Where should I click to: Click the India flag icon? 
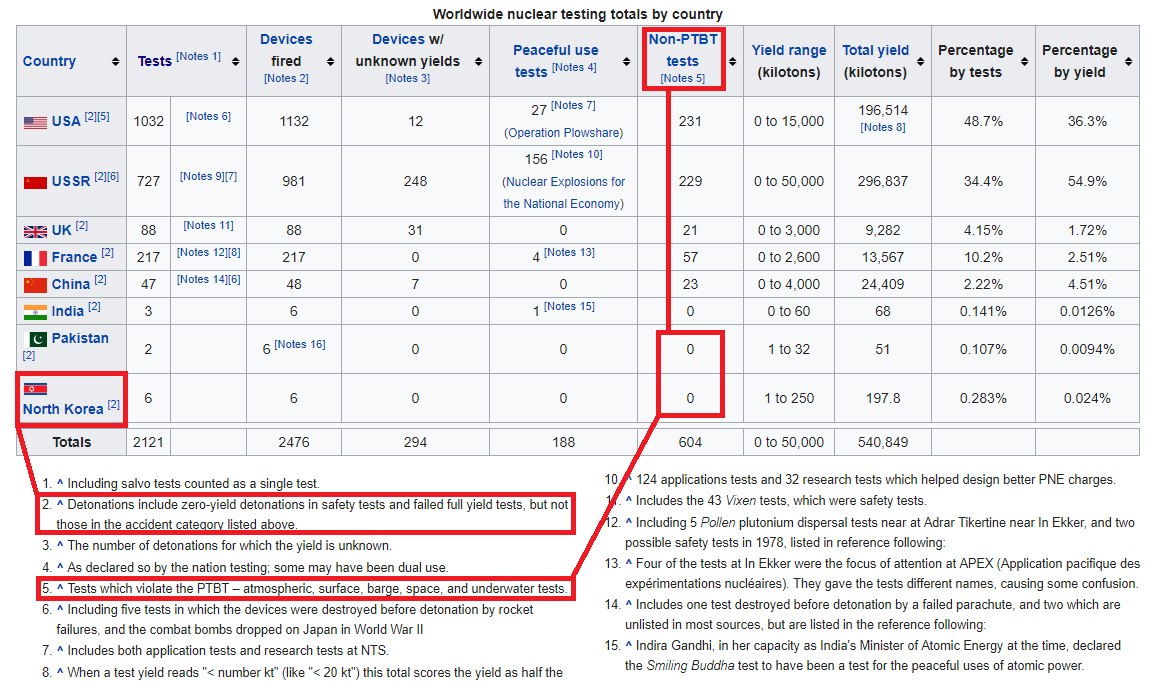pyautogui.click(x=35, y=312)
